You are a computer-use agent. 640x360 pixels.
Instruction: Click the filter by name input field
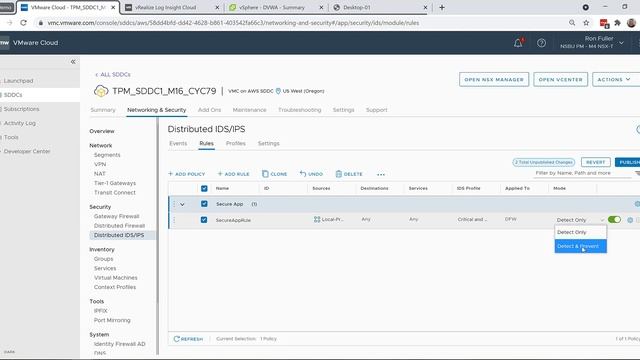(x=583, y=173)
